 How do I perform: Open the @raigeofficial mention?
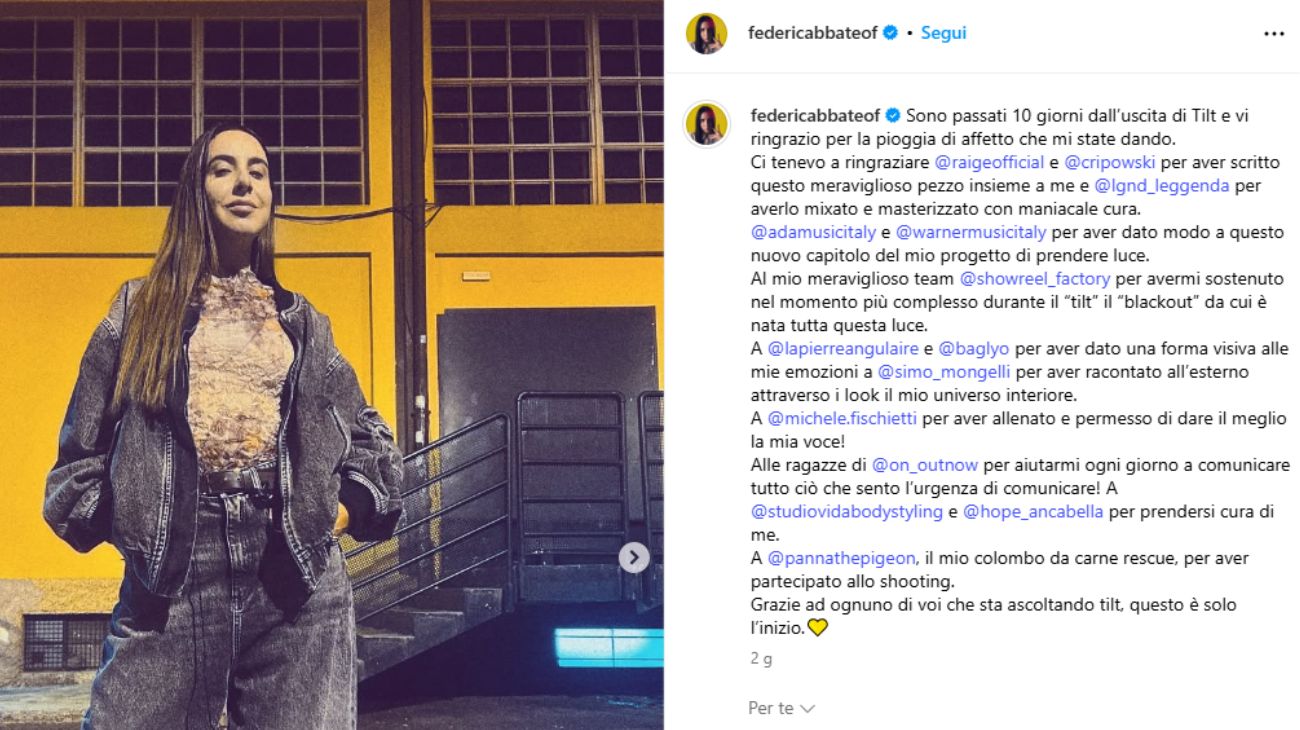coord(989,162)
